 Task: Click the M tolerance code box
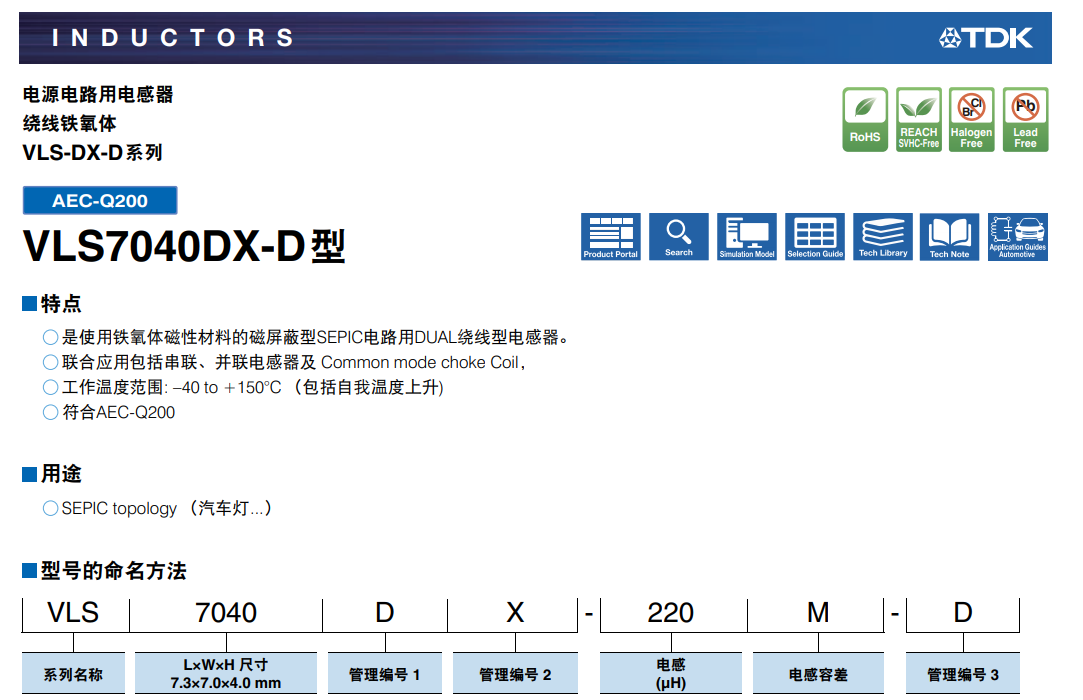[x=818, y=613]
